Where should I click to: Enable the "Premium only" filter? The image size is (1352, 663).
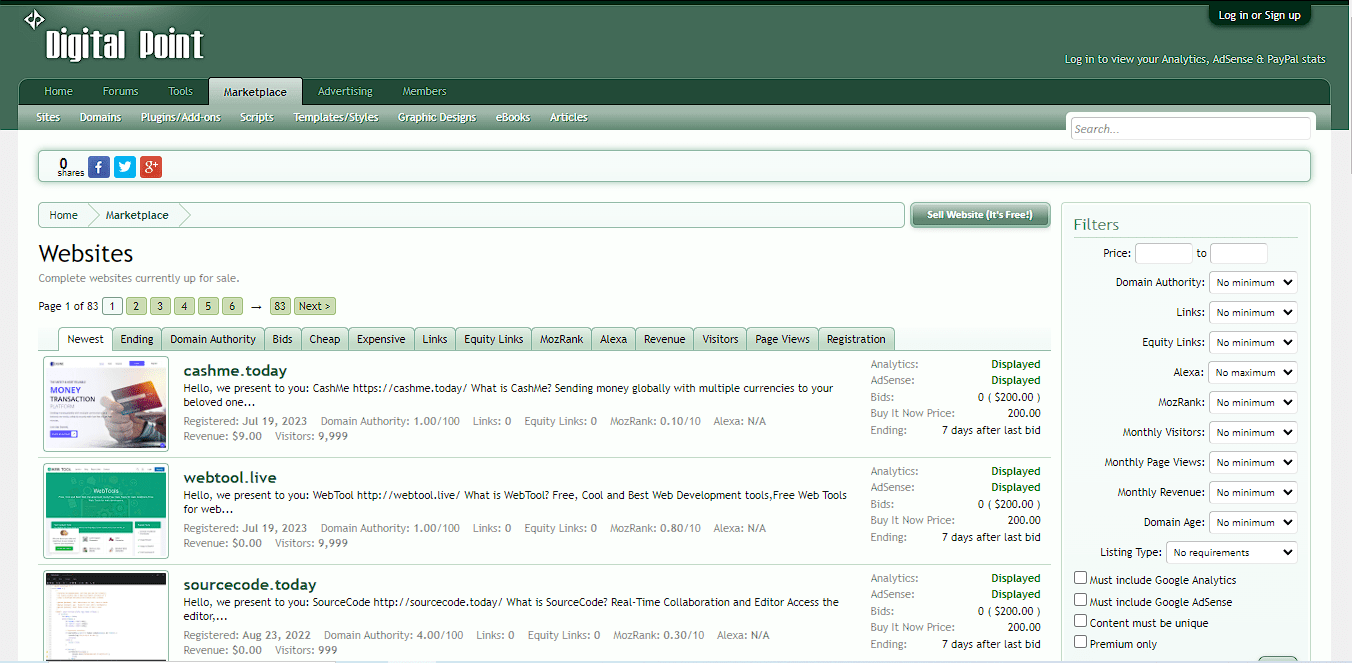(x=1080, y=644)
